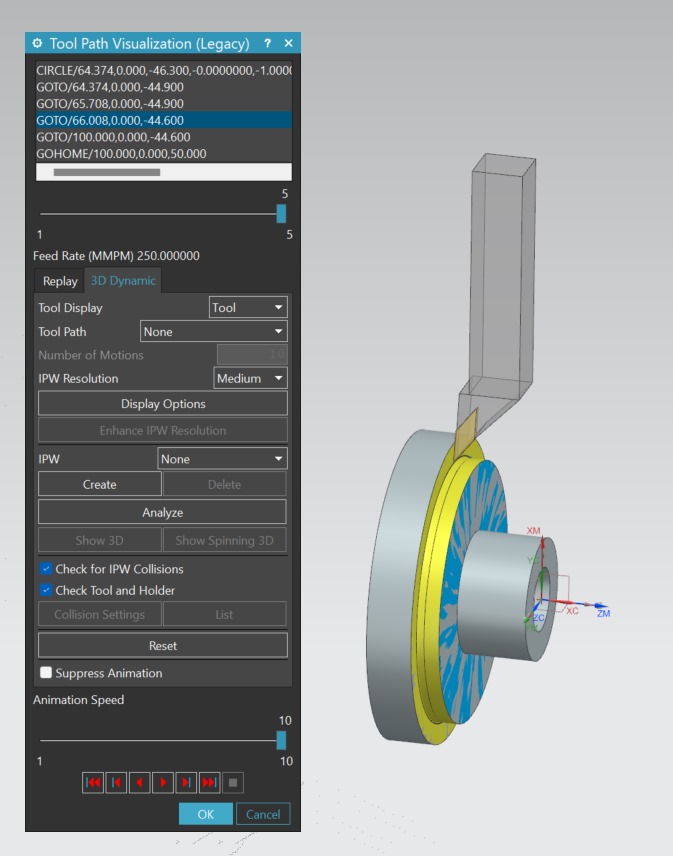673x856 pixels.
Task: Click the Animation Speed slider handle
Action: point(281,740)
